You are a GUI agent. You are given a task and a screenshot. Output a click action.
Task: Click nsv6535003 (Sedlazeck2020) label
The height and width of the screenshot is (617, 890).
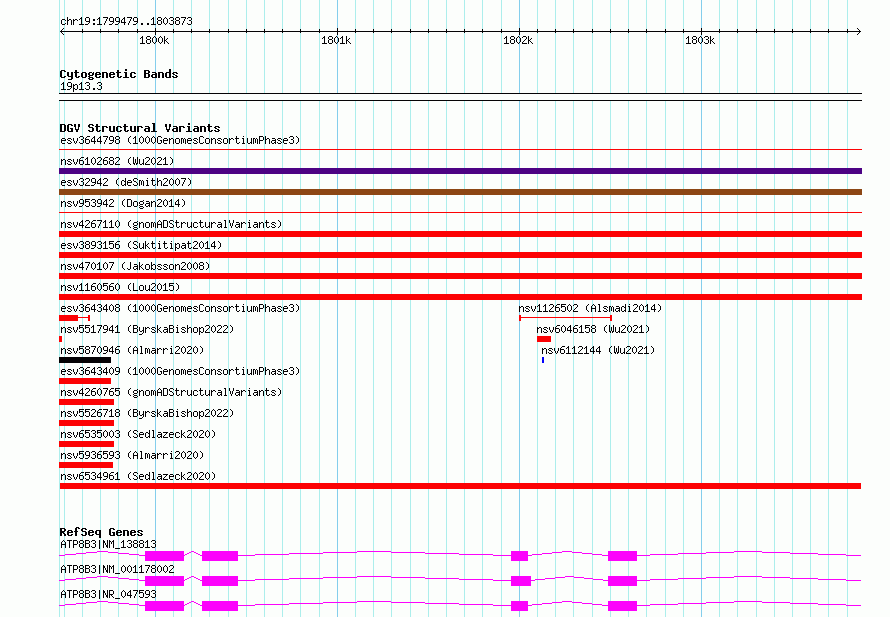(x=138, y=434)
